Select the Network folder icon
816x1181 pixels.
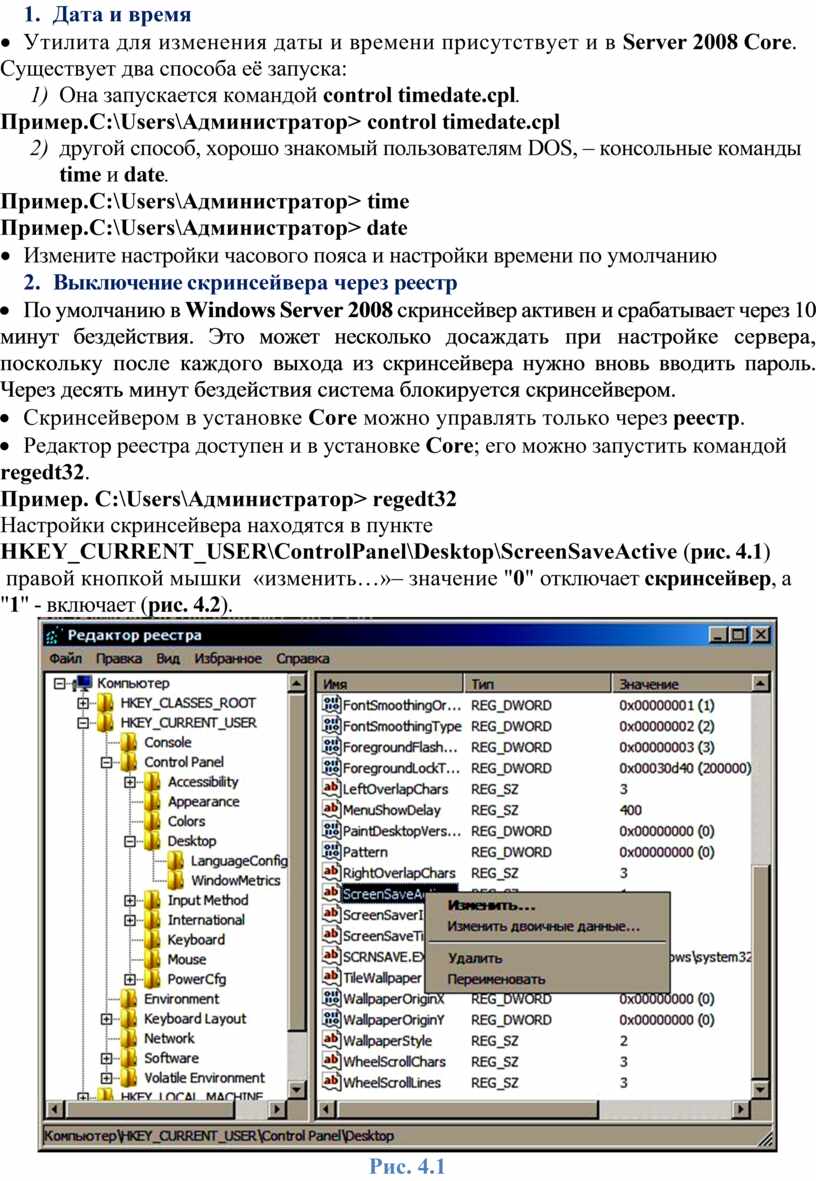[129, 1038]
